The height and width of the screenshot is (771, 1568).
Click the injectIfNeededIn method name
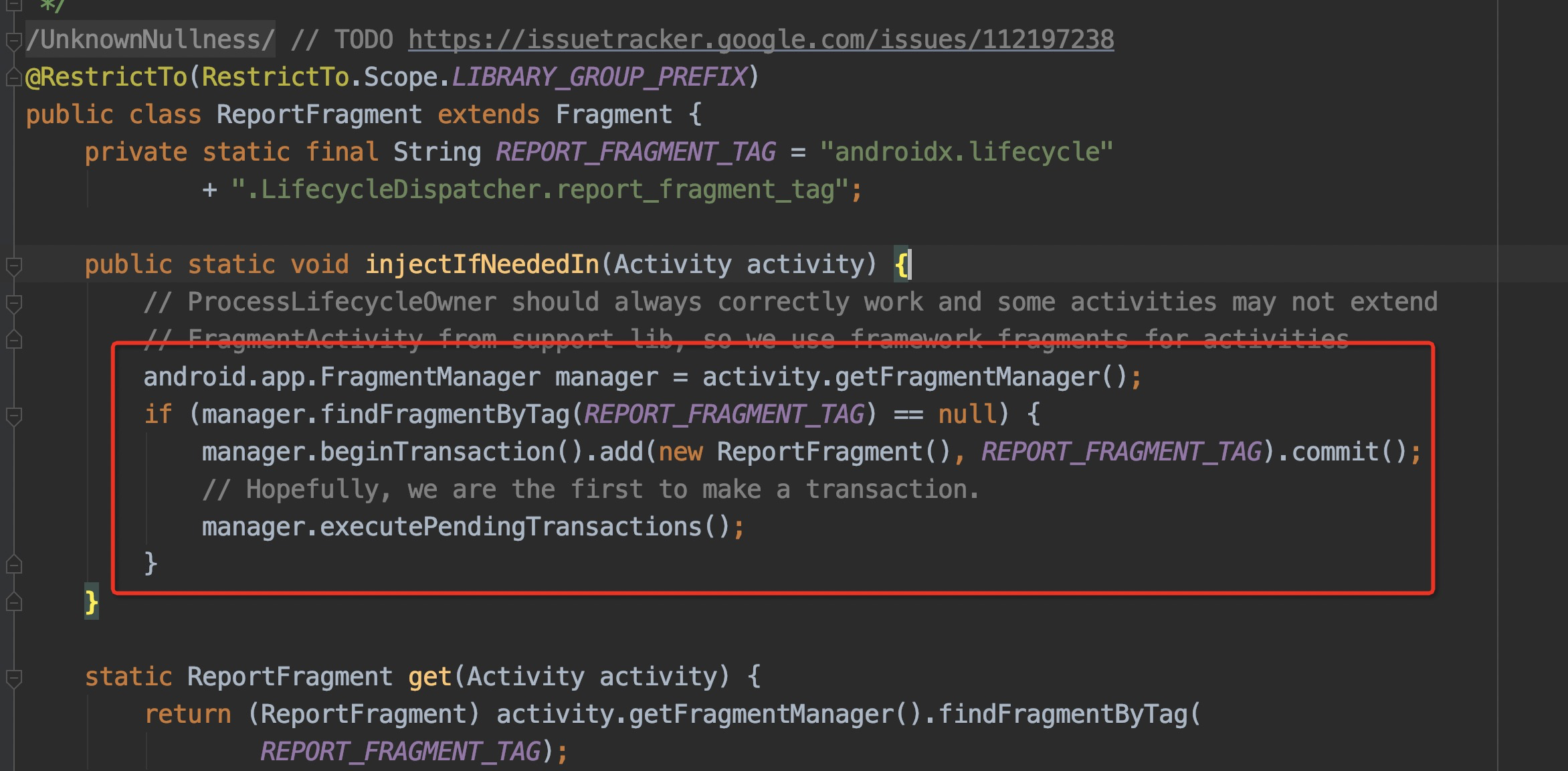pos(482,264)
